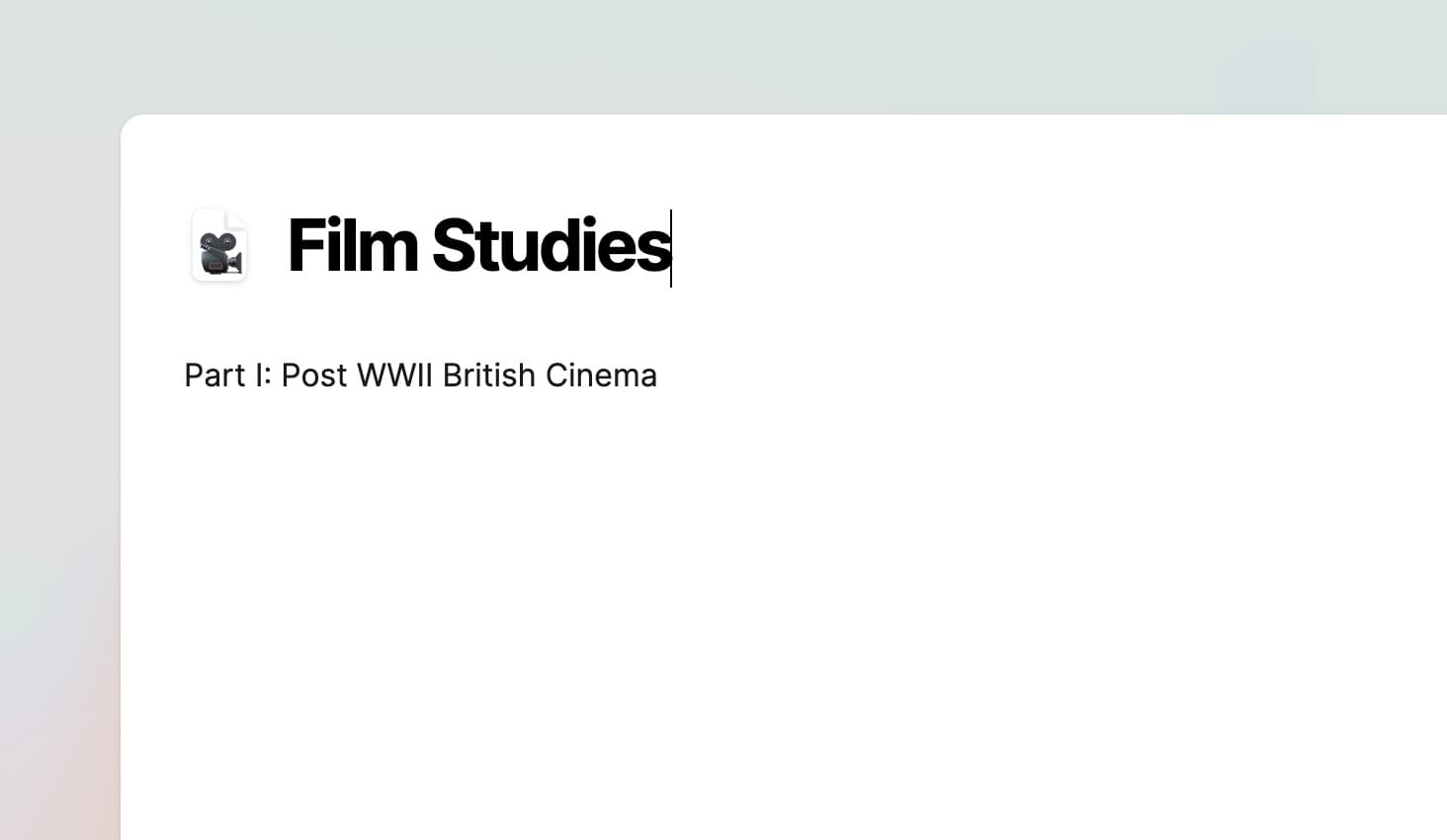Screen dimensions: 1447x840
Task: Click the movie camera page icon
Action: coord(218,246)
